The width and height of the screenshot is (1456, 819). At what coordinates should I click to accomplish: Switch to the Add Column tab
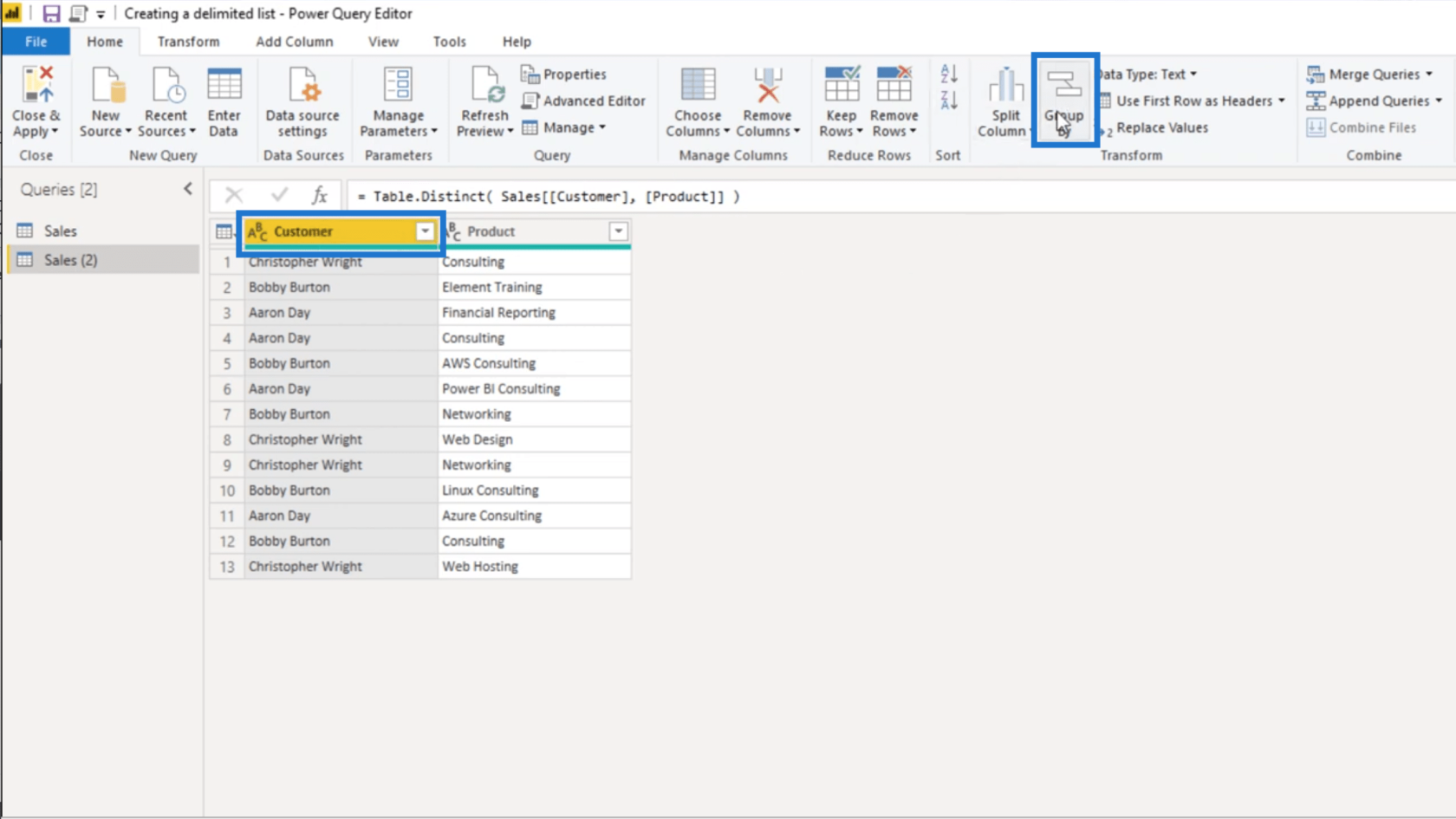coord(294,42)
